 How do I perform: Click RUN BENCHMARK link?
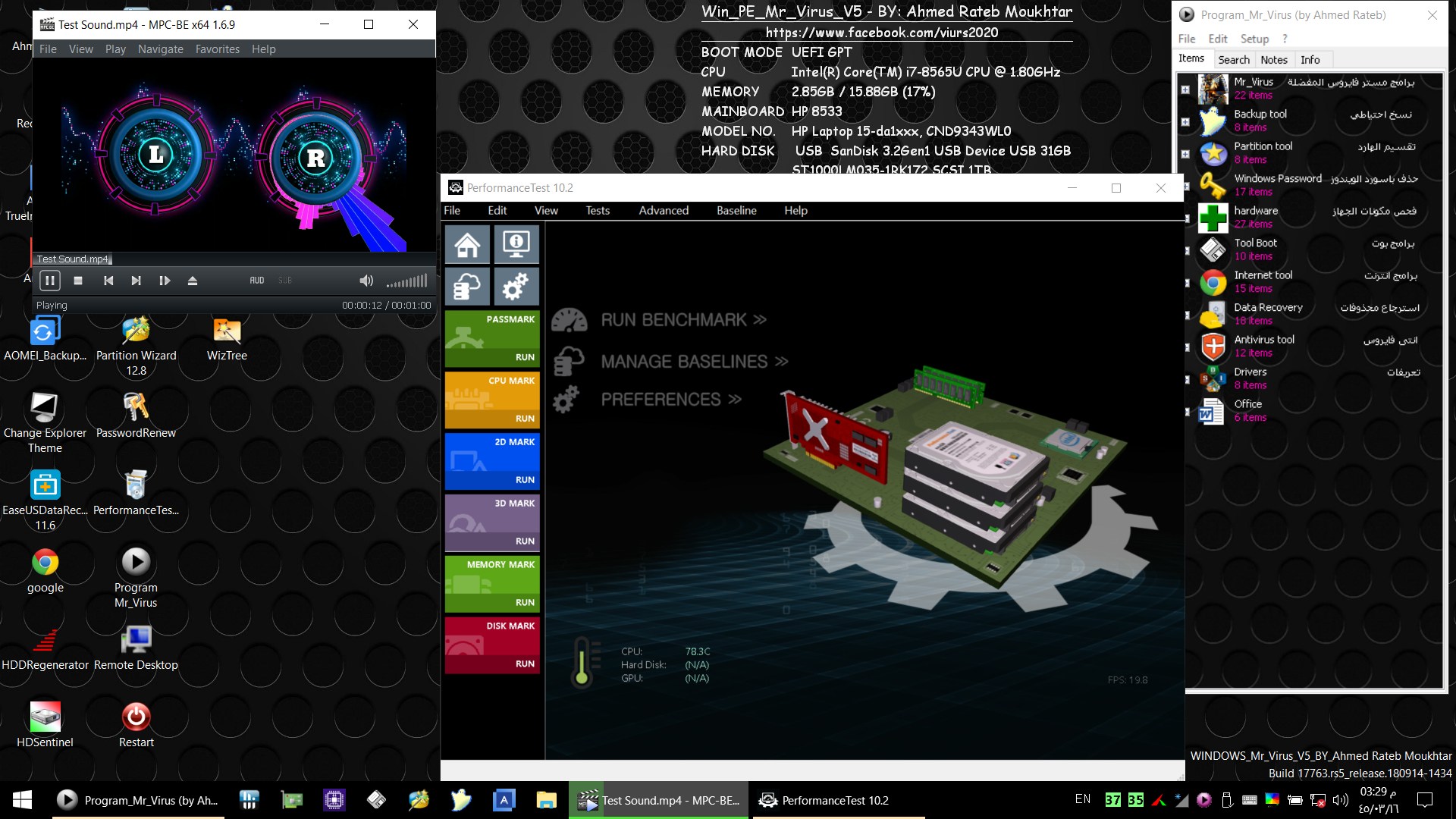point(684,320)
